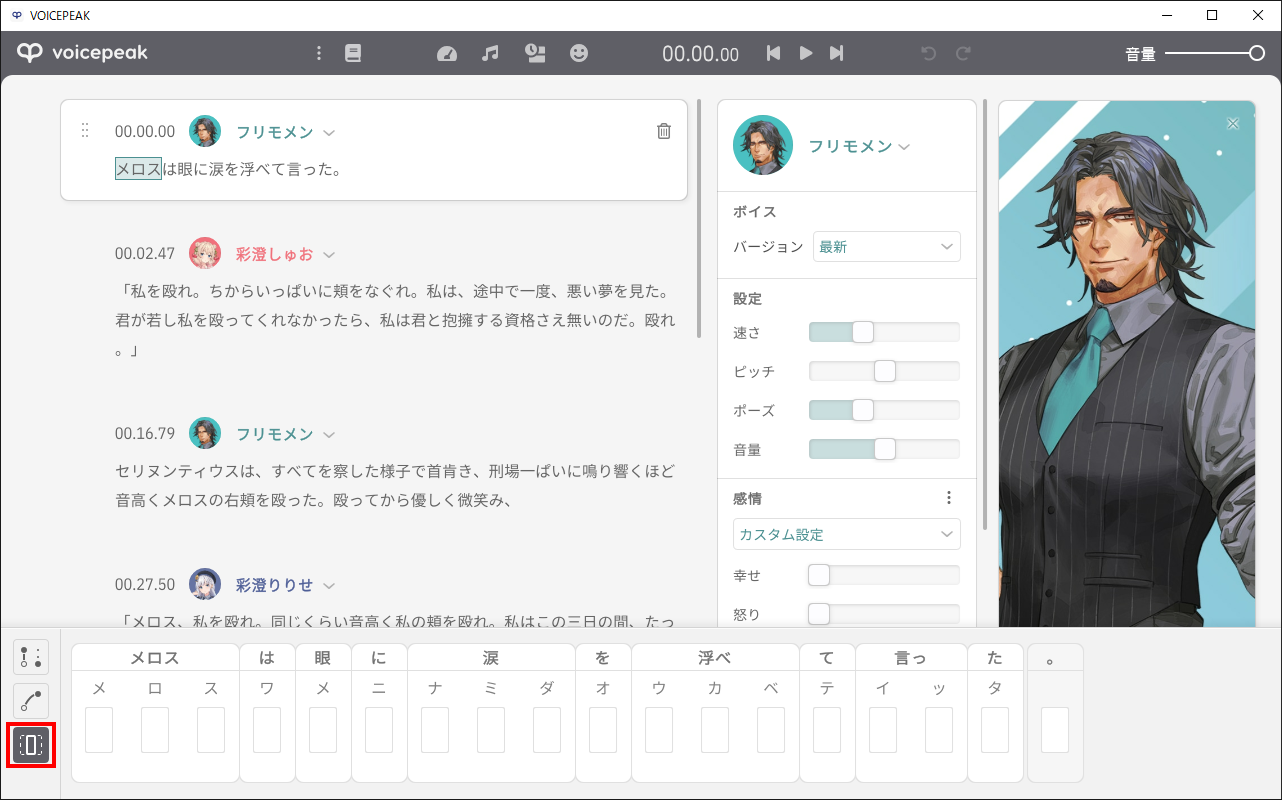
Task: Click the length box under テ
Action: pos(827,730)
